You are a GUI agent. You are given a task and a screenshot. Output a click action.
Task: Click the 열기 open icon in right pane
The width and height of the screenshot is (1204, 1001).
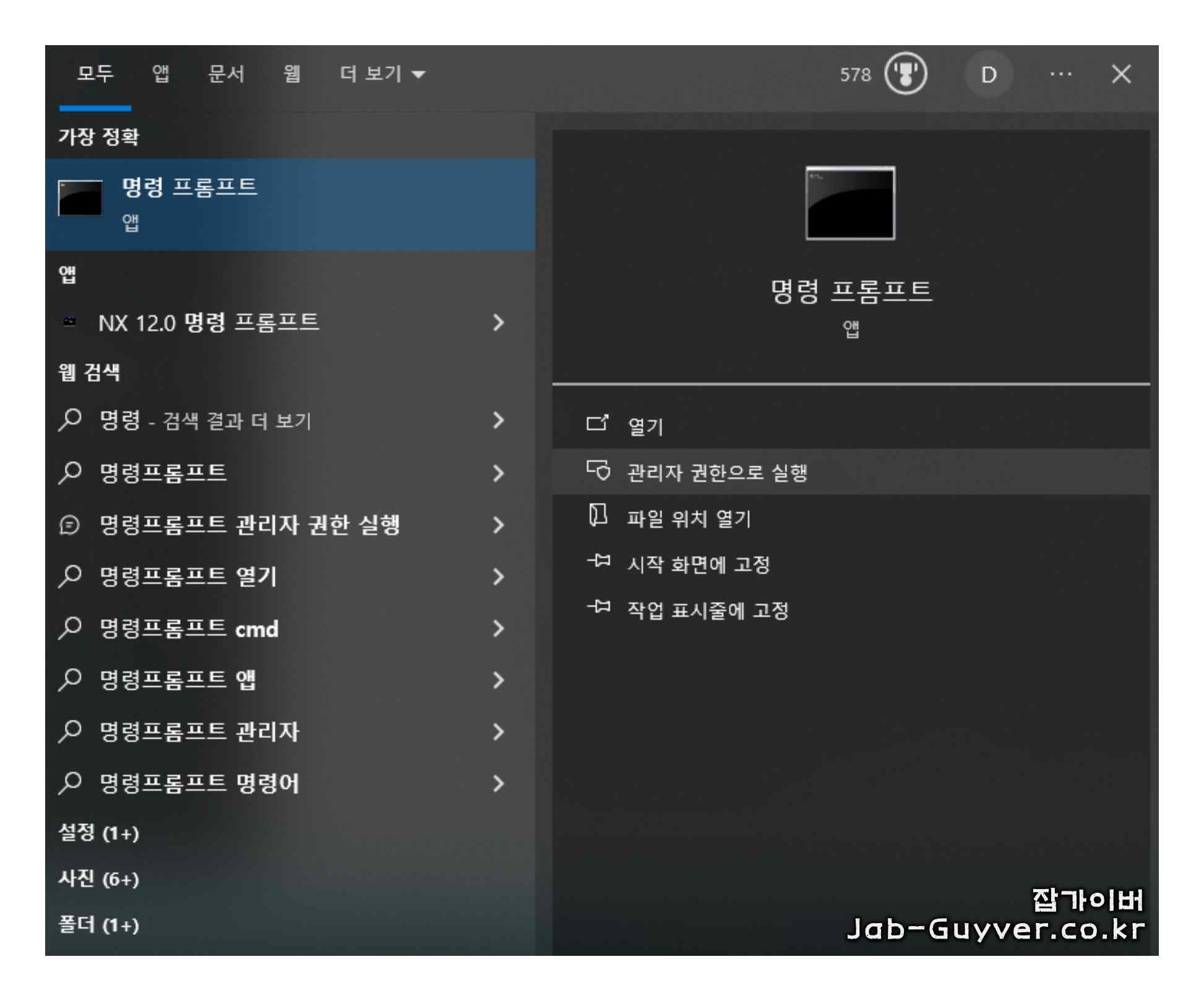click(x=598, y=423)
